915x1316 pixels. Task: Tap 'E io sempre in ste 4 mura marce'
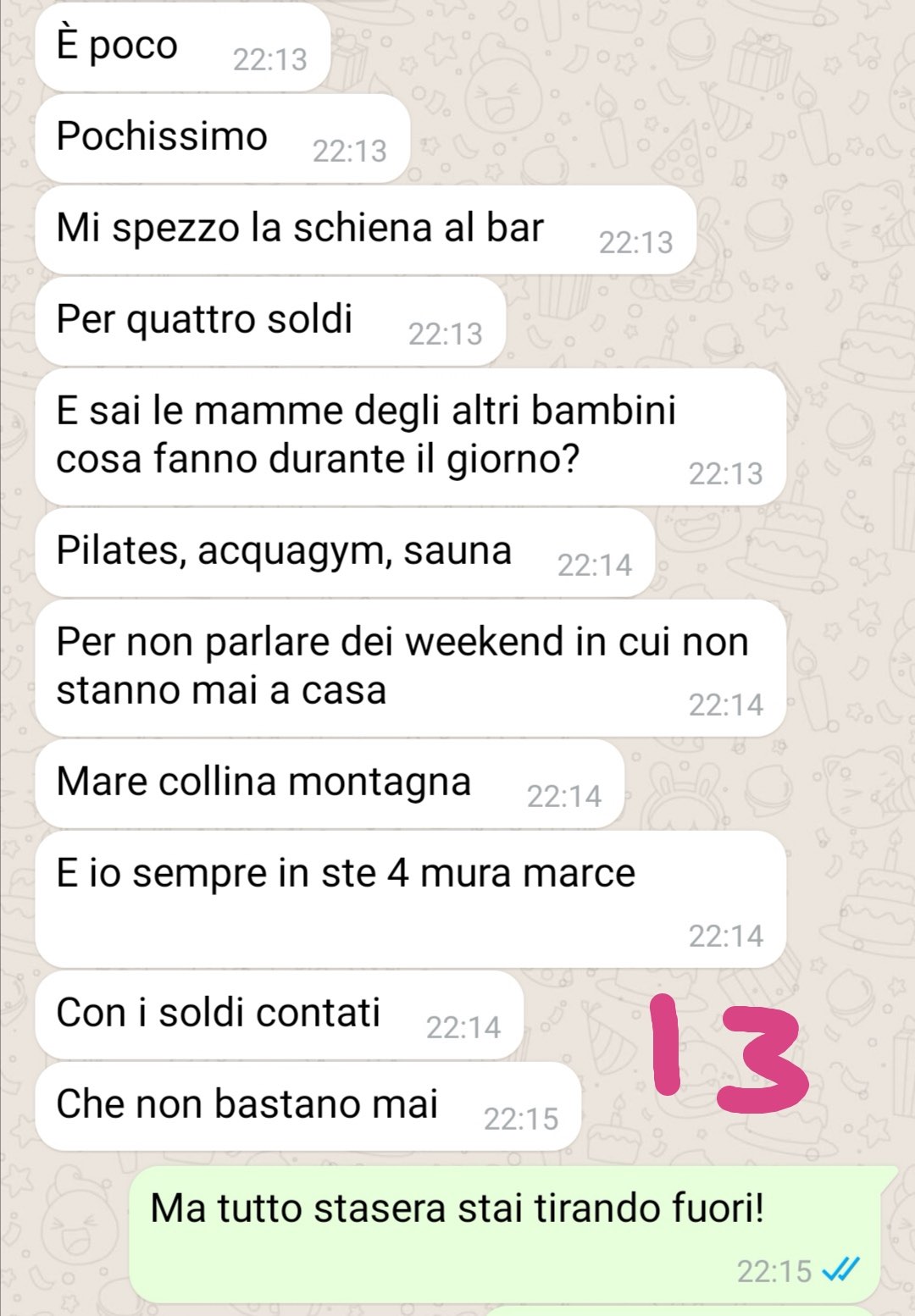click(411, 899)
